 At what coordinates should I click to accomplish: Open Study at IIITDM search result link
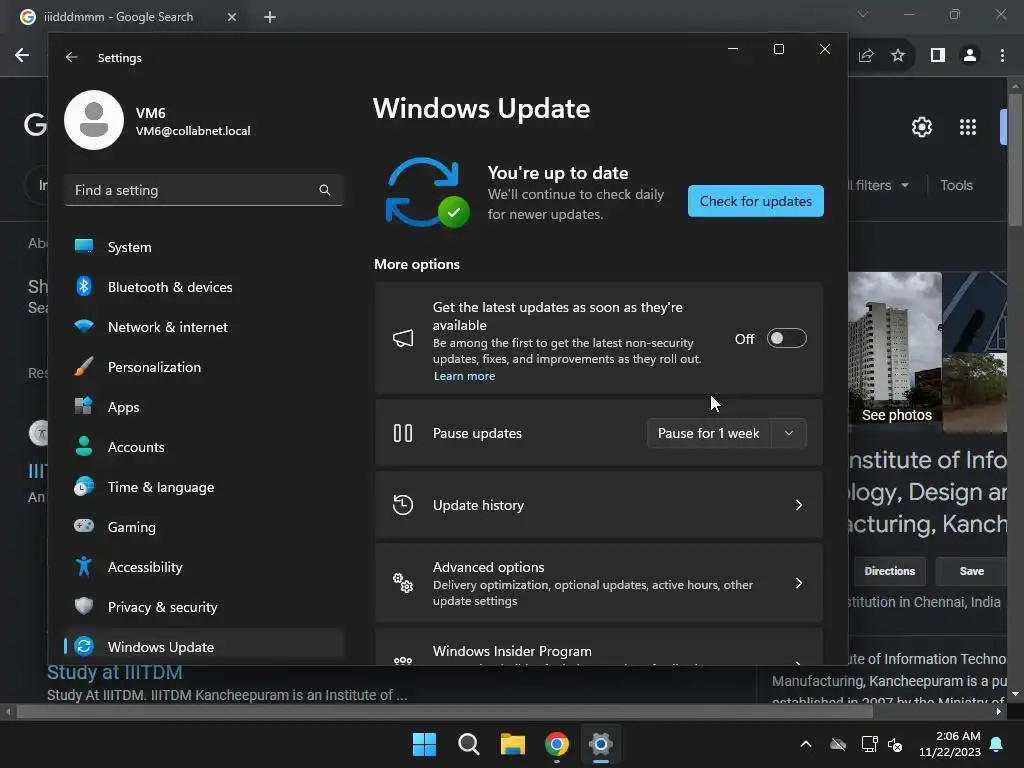(x=114, y=672)
